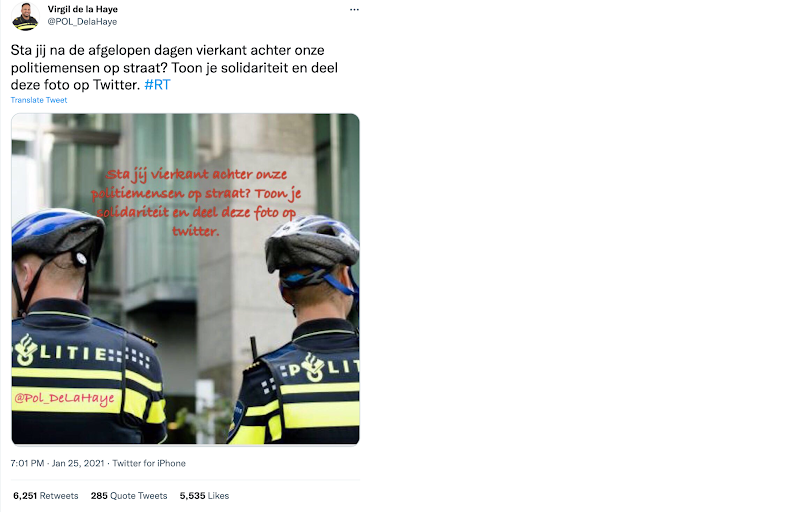Click the red overlay text in the photo

(196, 202)
